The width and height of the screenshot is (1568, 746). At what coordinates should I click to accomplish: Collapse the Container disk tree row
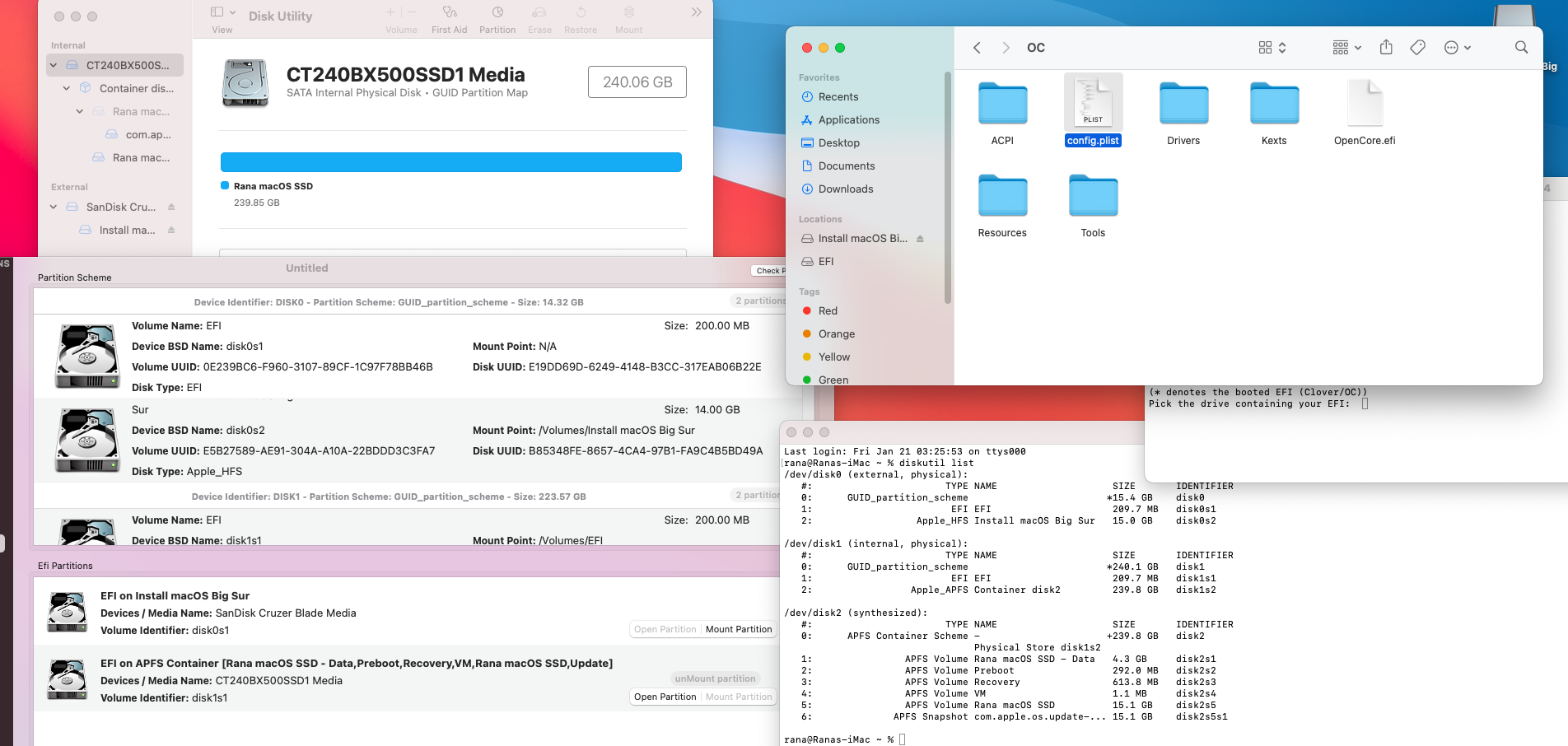coord(67,88)
